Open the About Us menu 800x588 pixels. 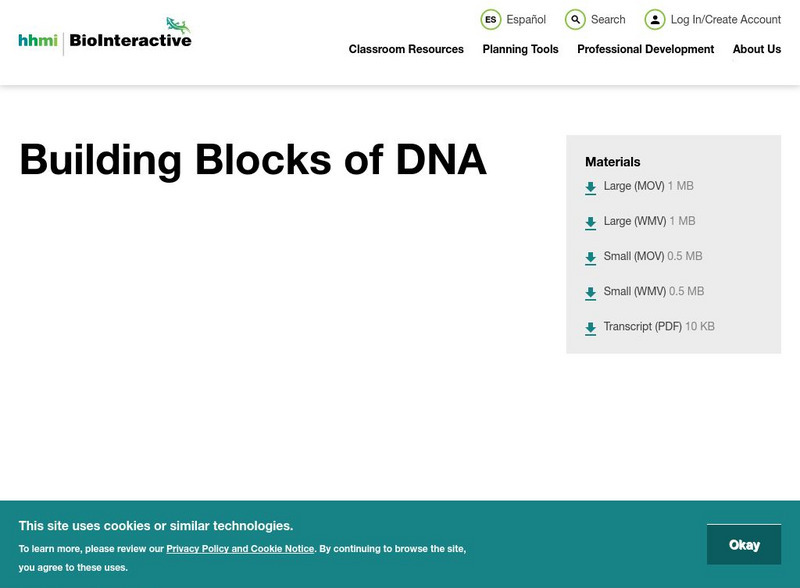click(757, 49)
